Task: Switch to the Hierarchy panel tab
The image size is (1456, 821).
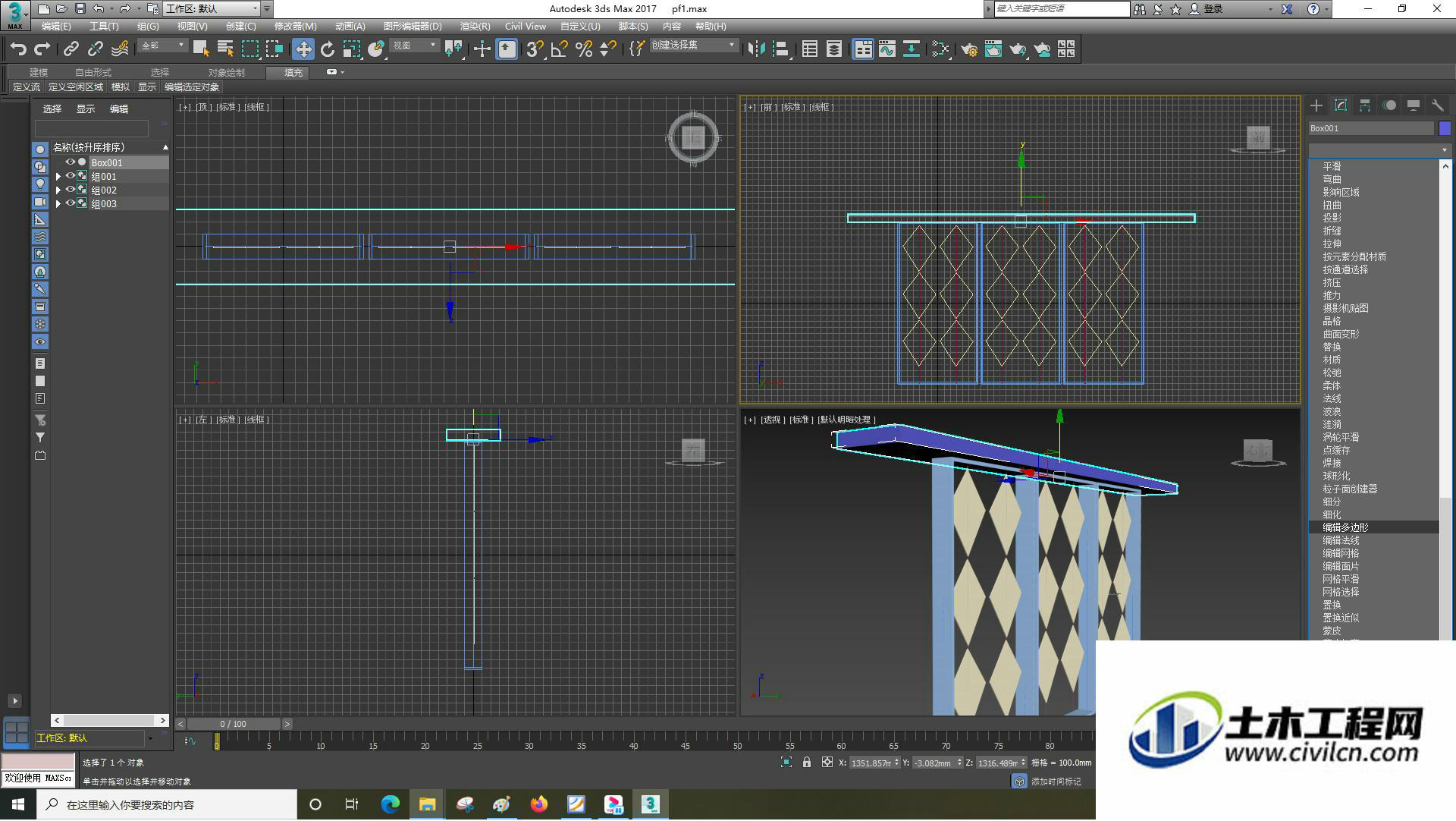Action: [x=1365, y=105]
